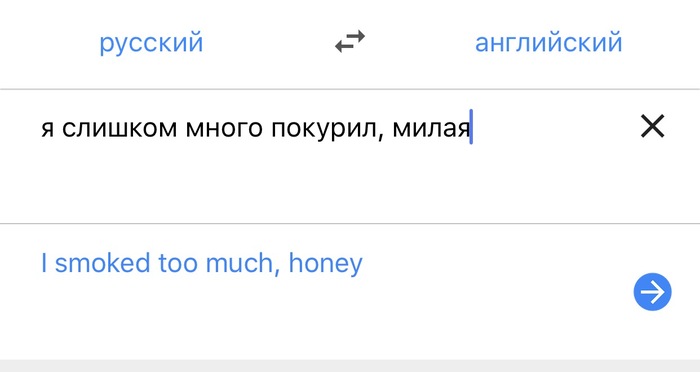Select the word 'smoked' in the translation
Image resolution: width=700 pixels, height=372 pixels.
102,263
